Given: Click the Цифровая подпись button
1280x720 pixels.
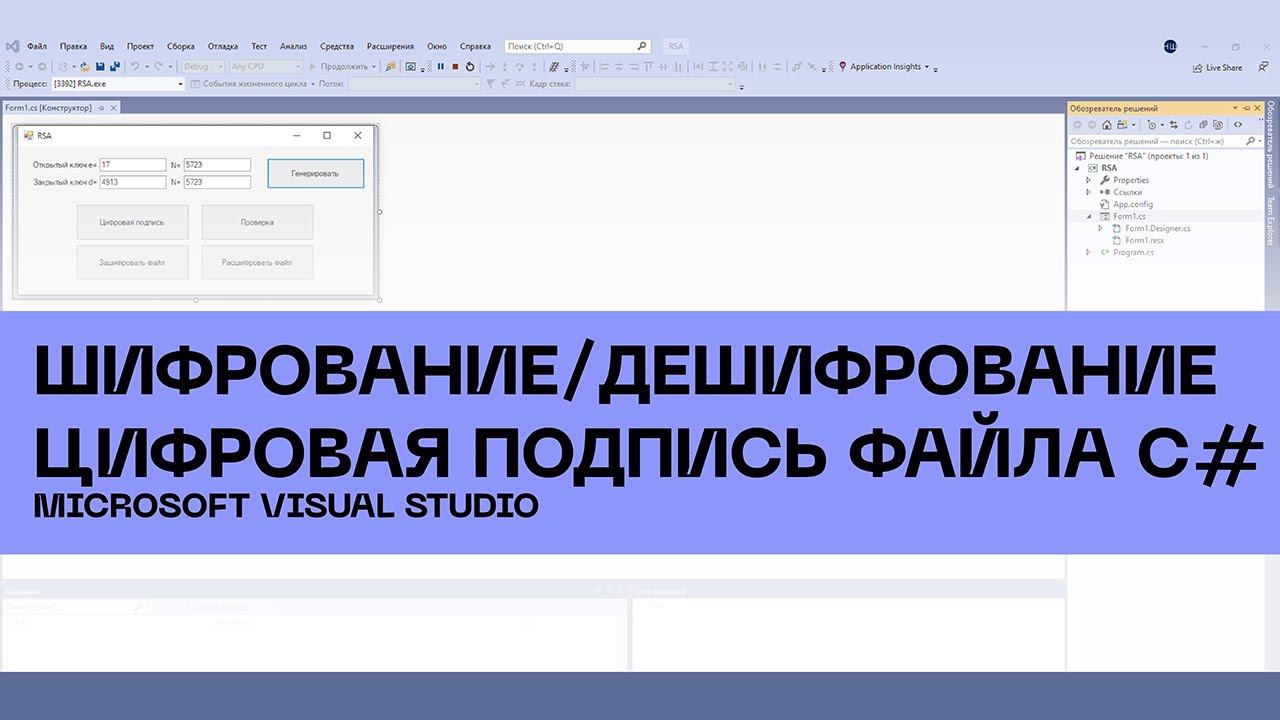Looking at the screenshot, I should tap(132, 222).
